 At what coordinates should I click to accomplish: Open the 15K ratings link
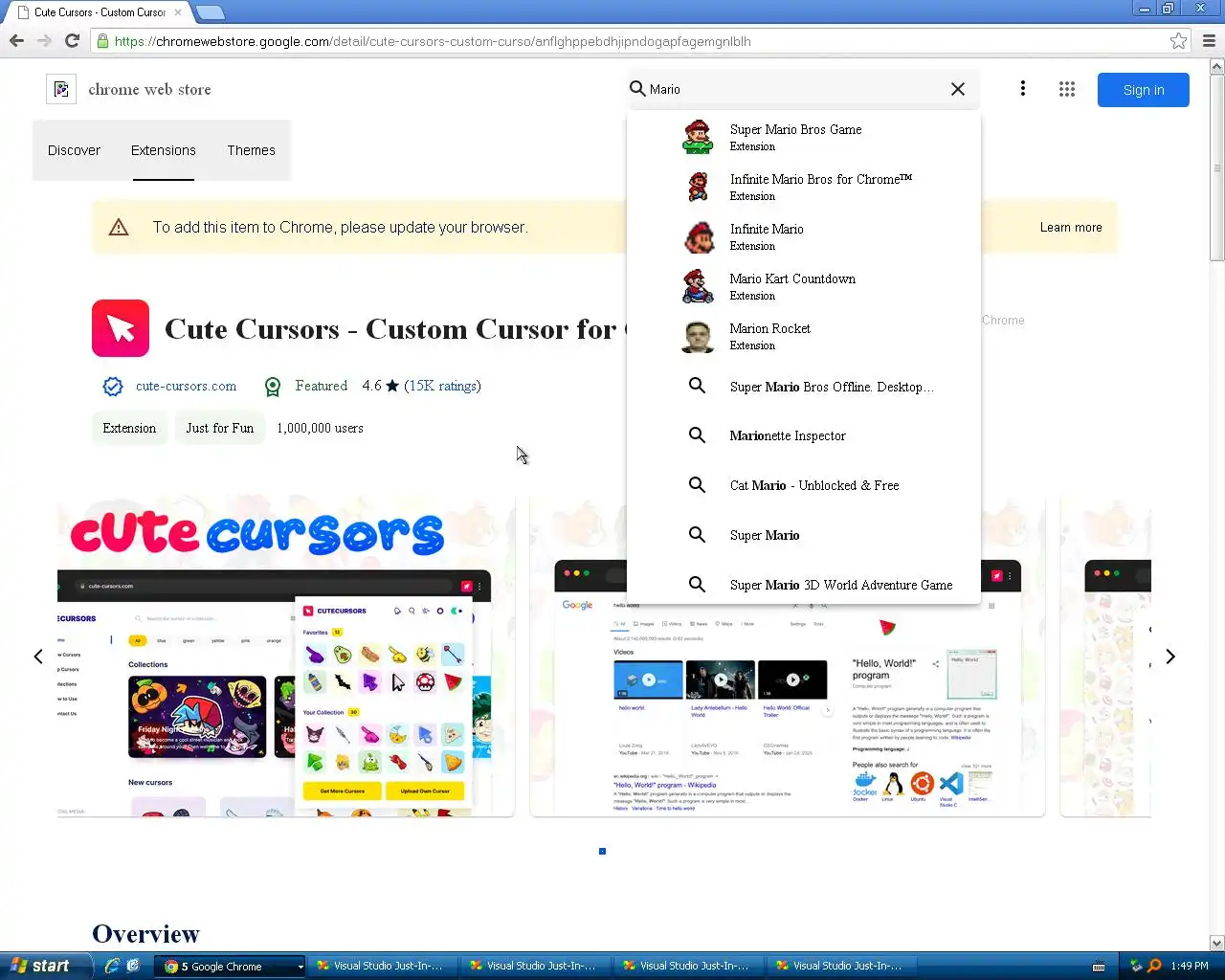(442, 386)
